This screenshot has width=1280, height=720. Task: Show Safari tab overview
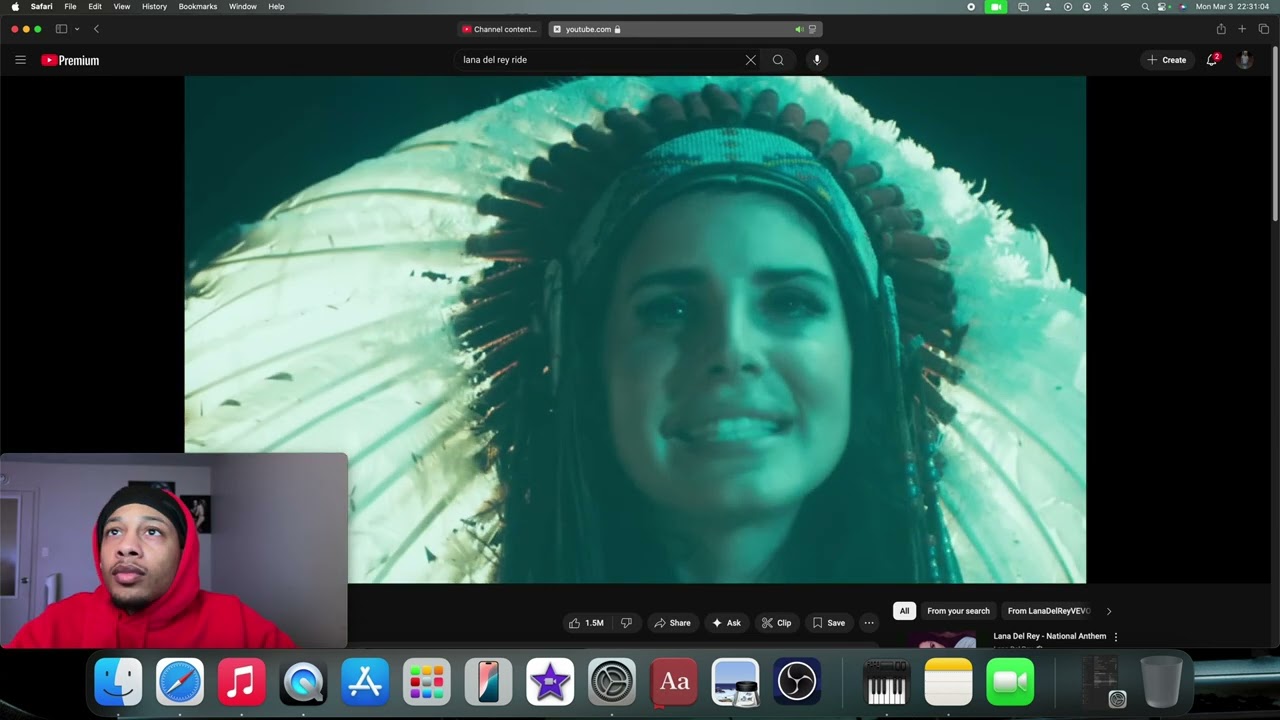tap(1264, 29)
